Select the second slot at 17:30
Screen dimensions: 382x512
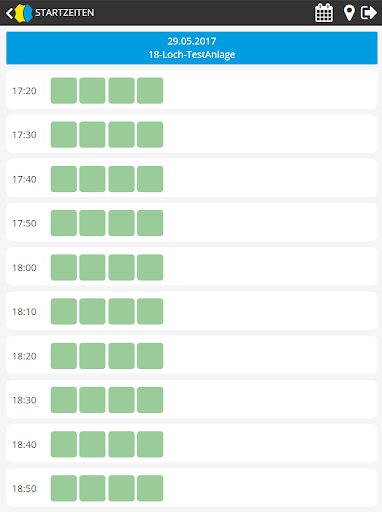(x=92, y=135)
